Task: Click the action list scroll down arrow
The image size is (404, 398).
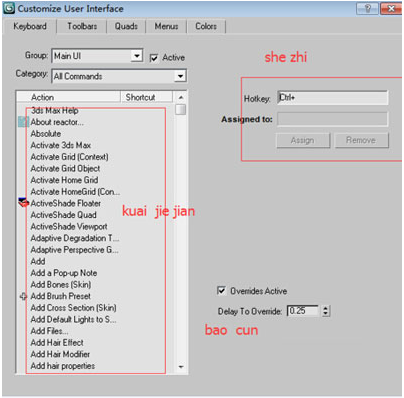Action: tap(181, 367)
